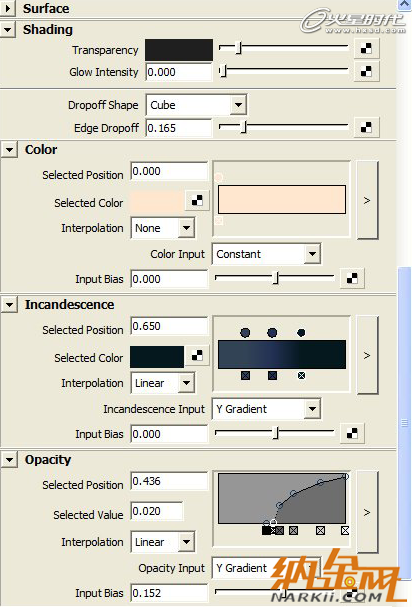Viewport: 412px width, 607px height.
Task: Expand the Surface section
Action: 8,8
